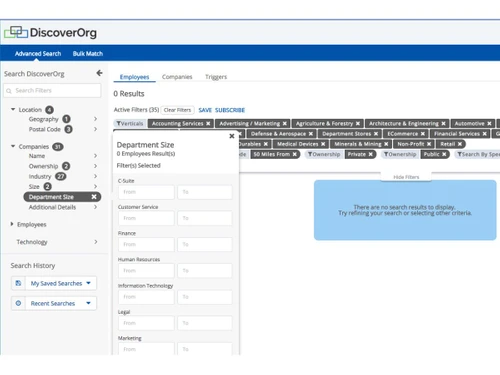Click the Information Technology To field
Image resolution: width=500 pixels, height=375 pixels.
tap(205, 297)
